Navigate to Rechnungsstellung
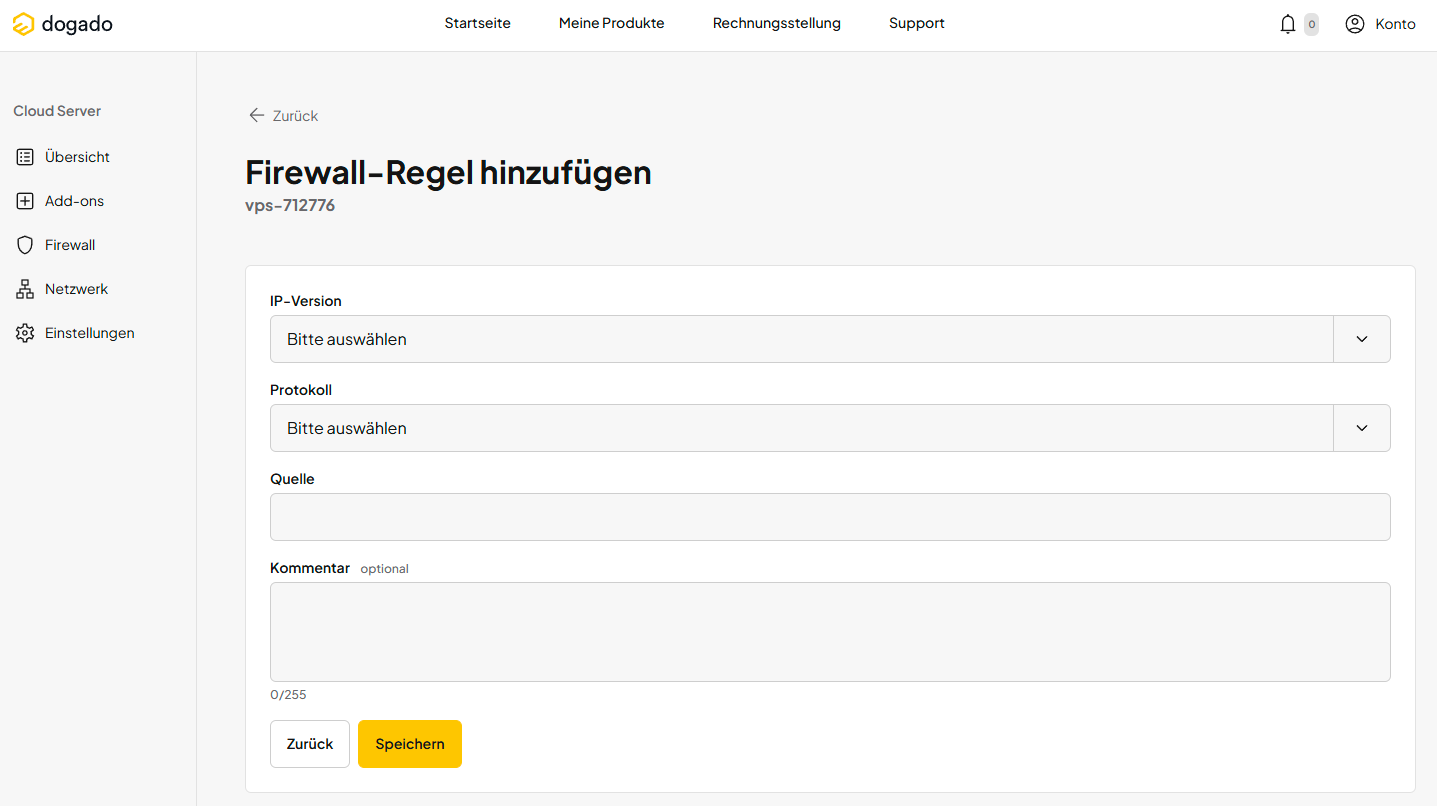Viewport: 1437px width, 806px height. pos(776,23)
